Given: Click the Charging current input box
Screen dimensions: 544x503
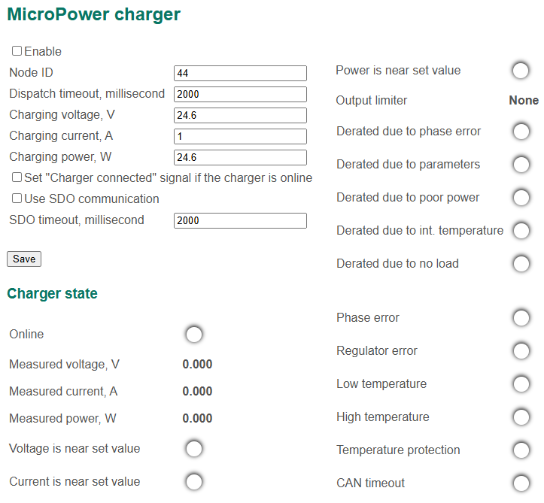Looking at the screenshot, I should (240, 136).
